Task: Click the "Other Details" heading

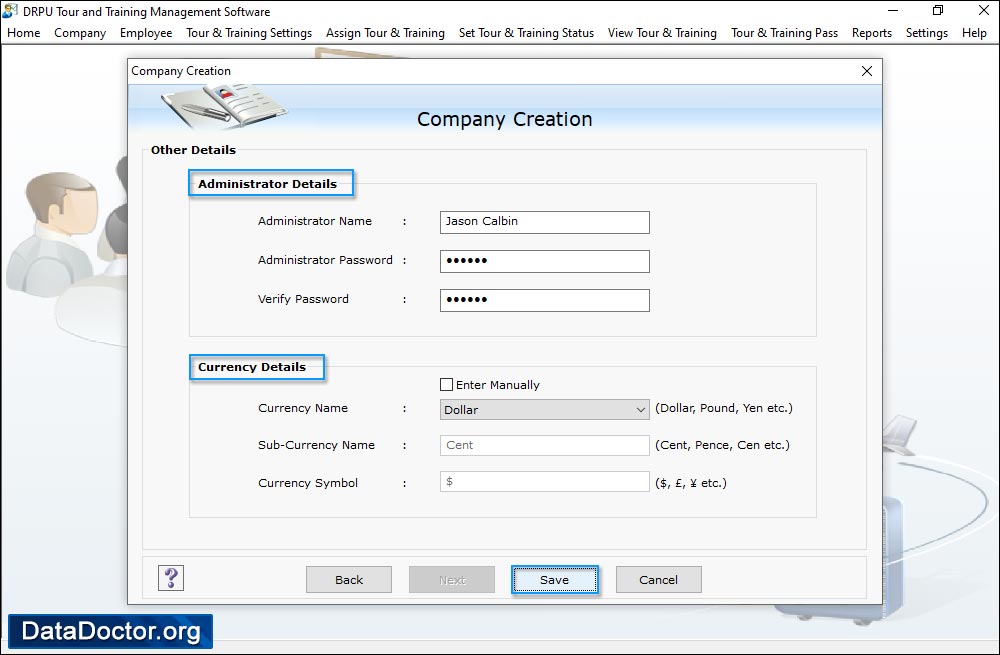Action: [193, 150]
